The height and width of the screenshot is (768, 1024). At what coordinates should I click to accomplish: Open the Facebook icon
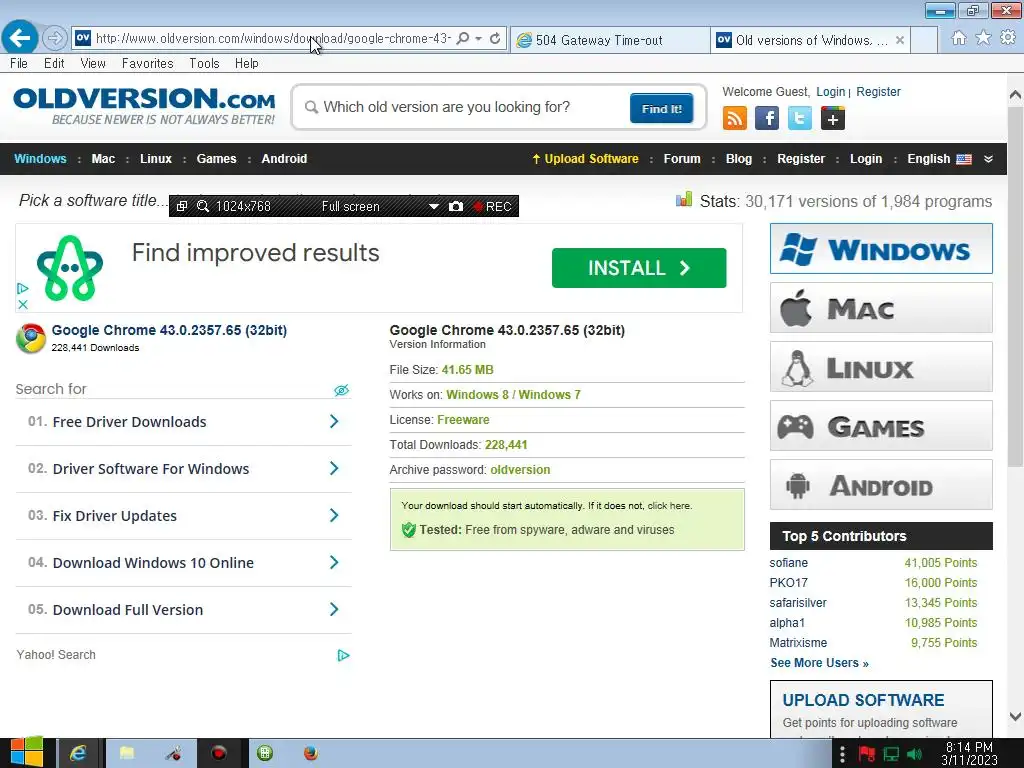767,118
